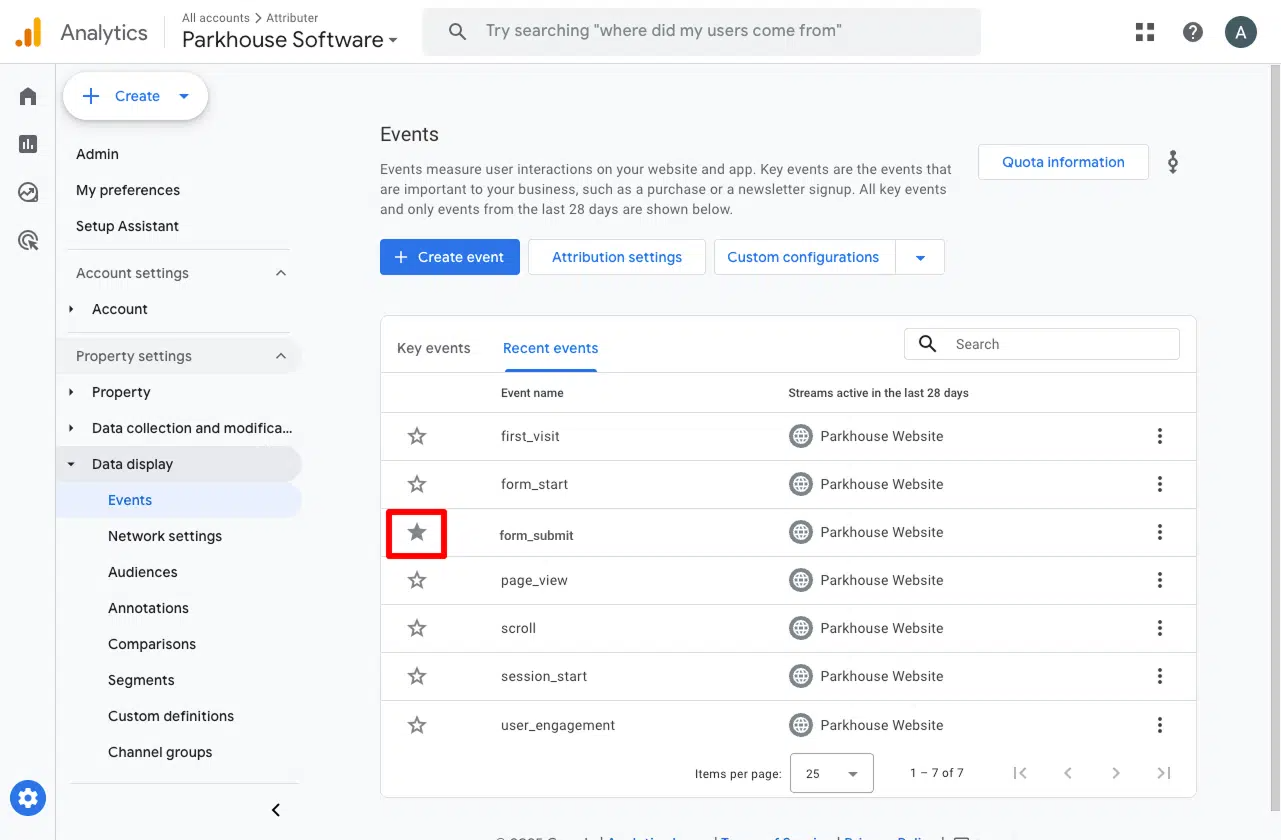Image resolution: width=1281 pixels, height=840 pixels.
Task: Toggle the star for the page_view event
Action: point(416,580)
